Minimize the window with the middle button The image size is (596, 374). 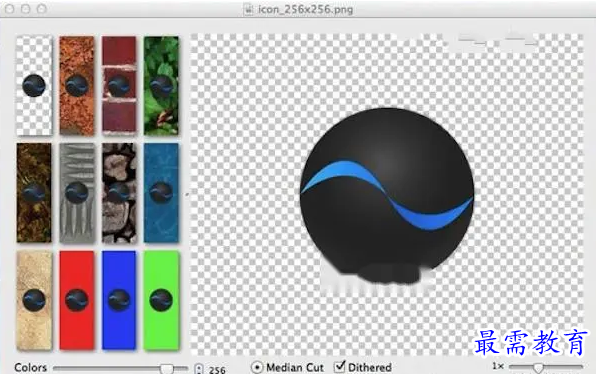point(26,9)
